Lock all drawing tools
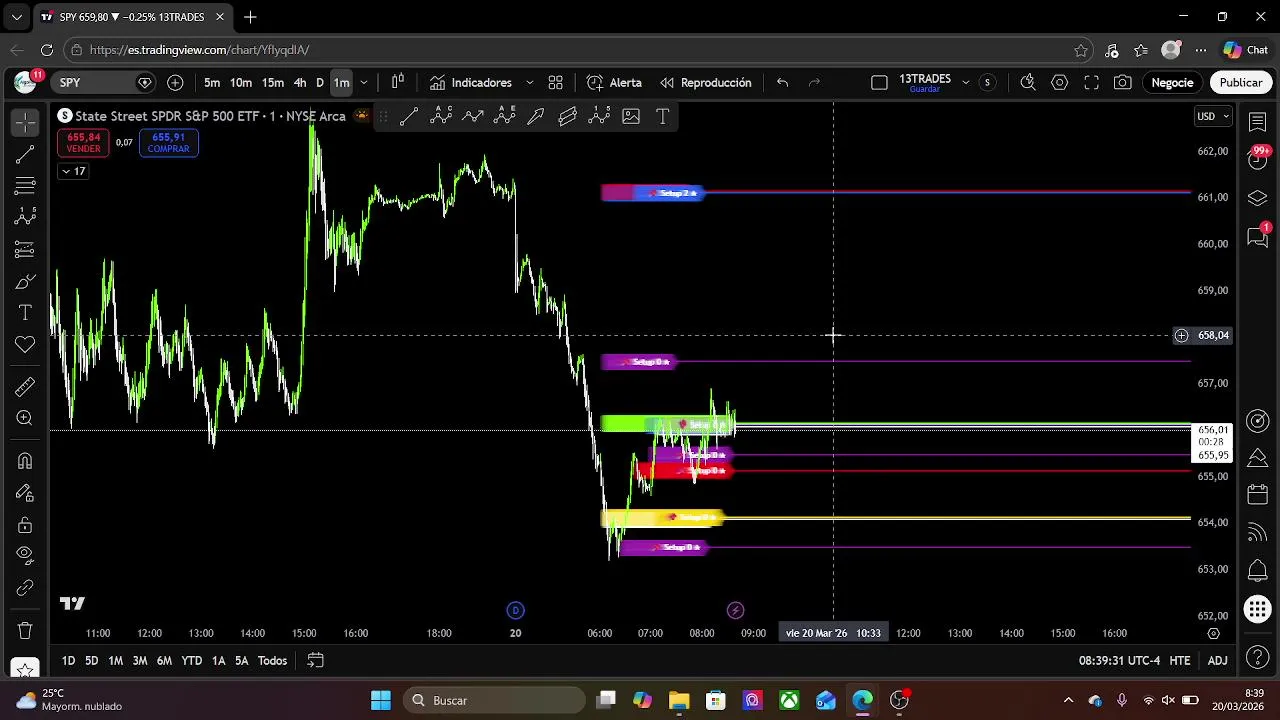Viewport: 1280px width, 720px height. point(25,525)
